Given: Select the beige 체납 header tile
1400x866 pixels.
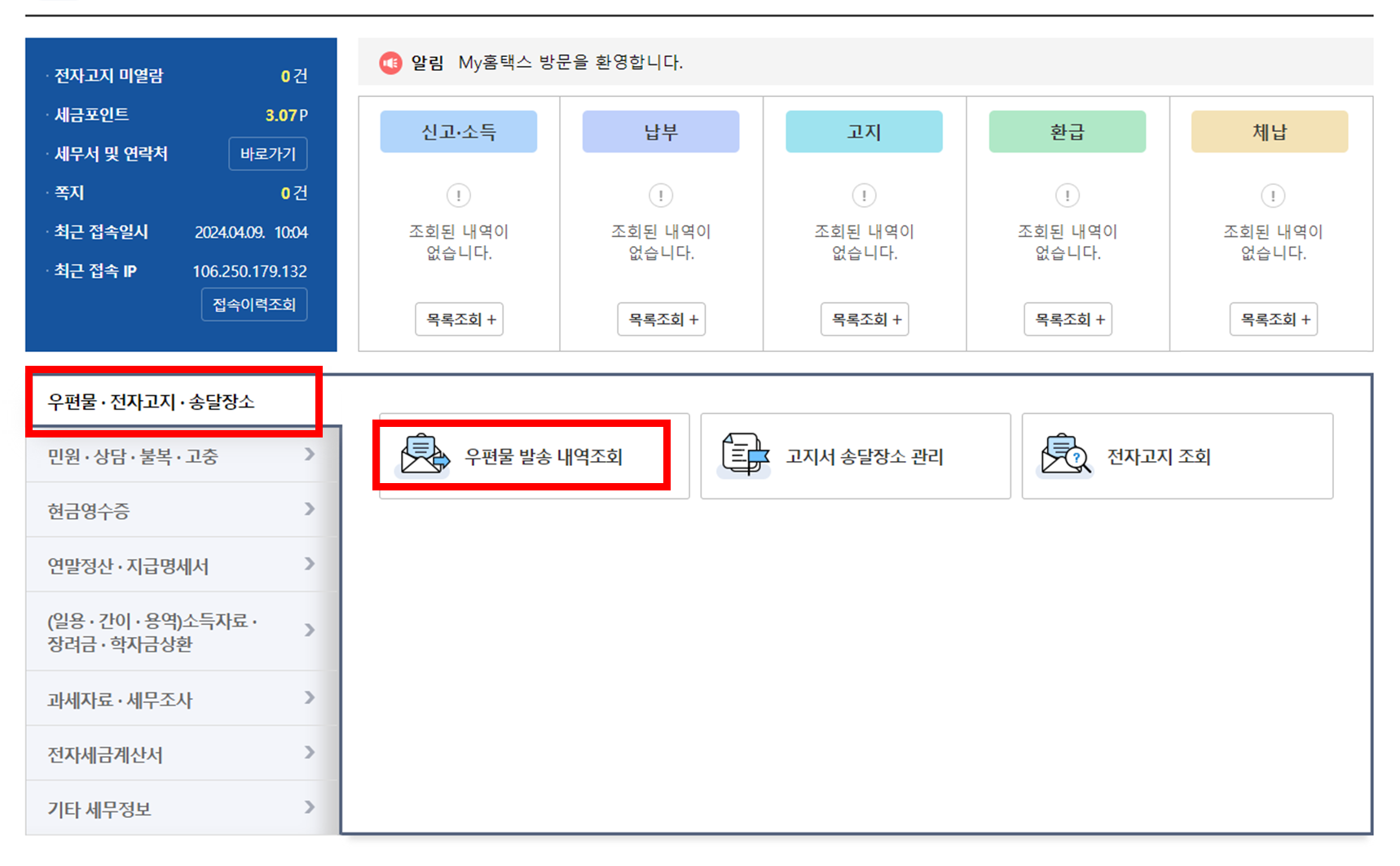Looking at the screenshot, I should pos(1270,132).
